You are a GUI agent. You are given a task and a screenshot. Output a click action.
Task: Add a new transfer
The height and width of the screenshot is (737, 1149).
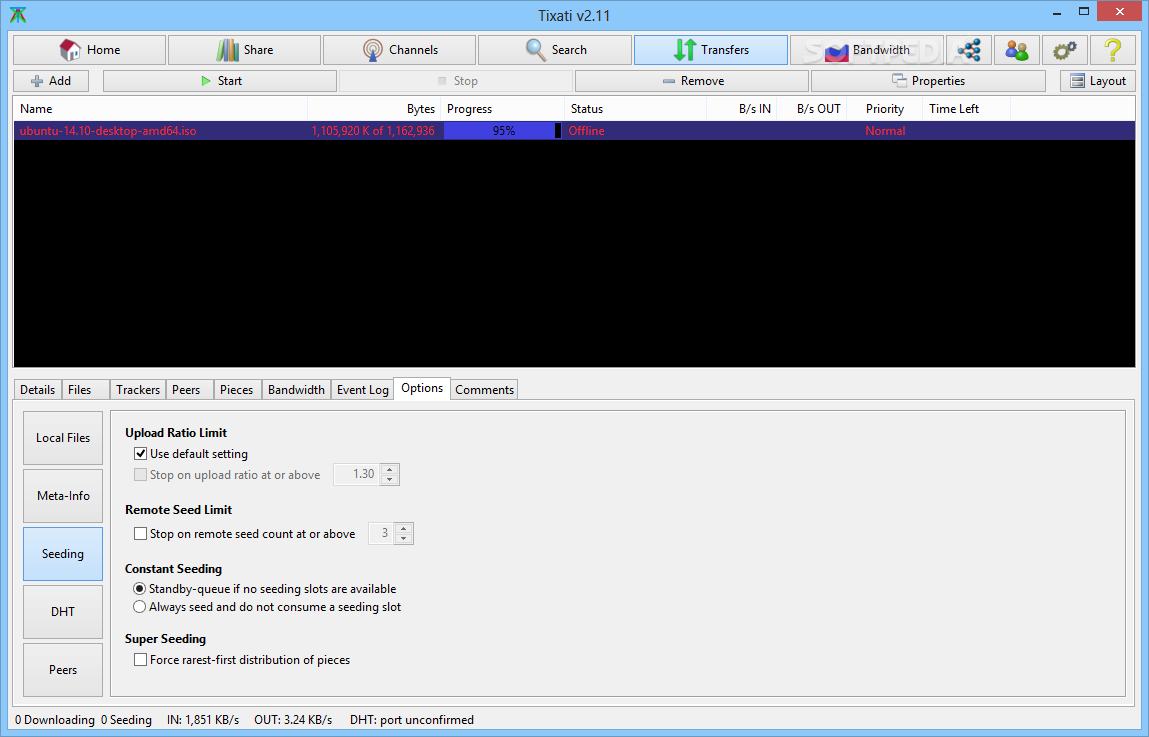51,81
